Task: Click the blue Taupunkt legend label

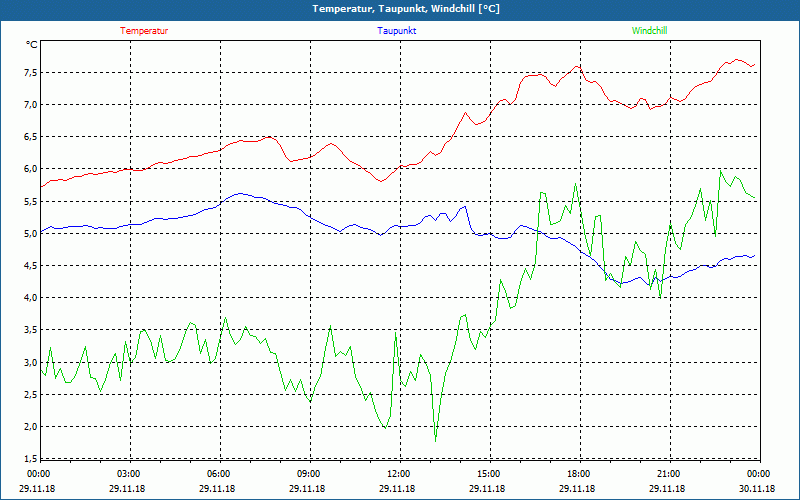Action: 396,31
